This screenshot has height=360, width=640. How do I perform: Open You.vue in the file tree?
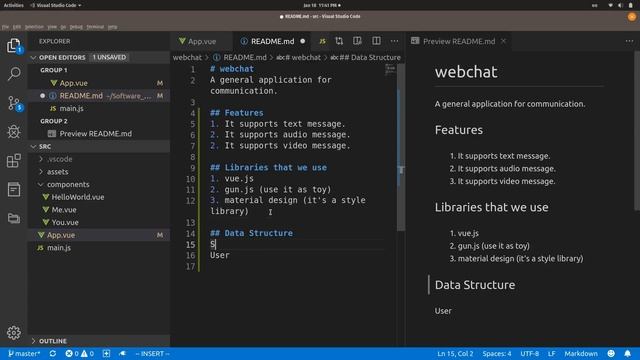65,222
